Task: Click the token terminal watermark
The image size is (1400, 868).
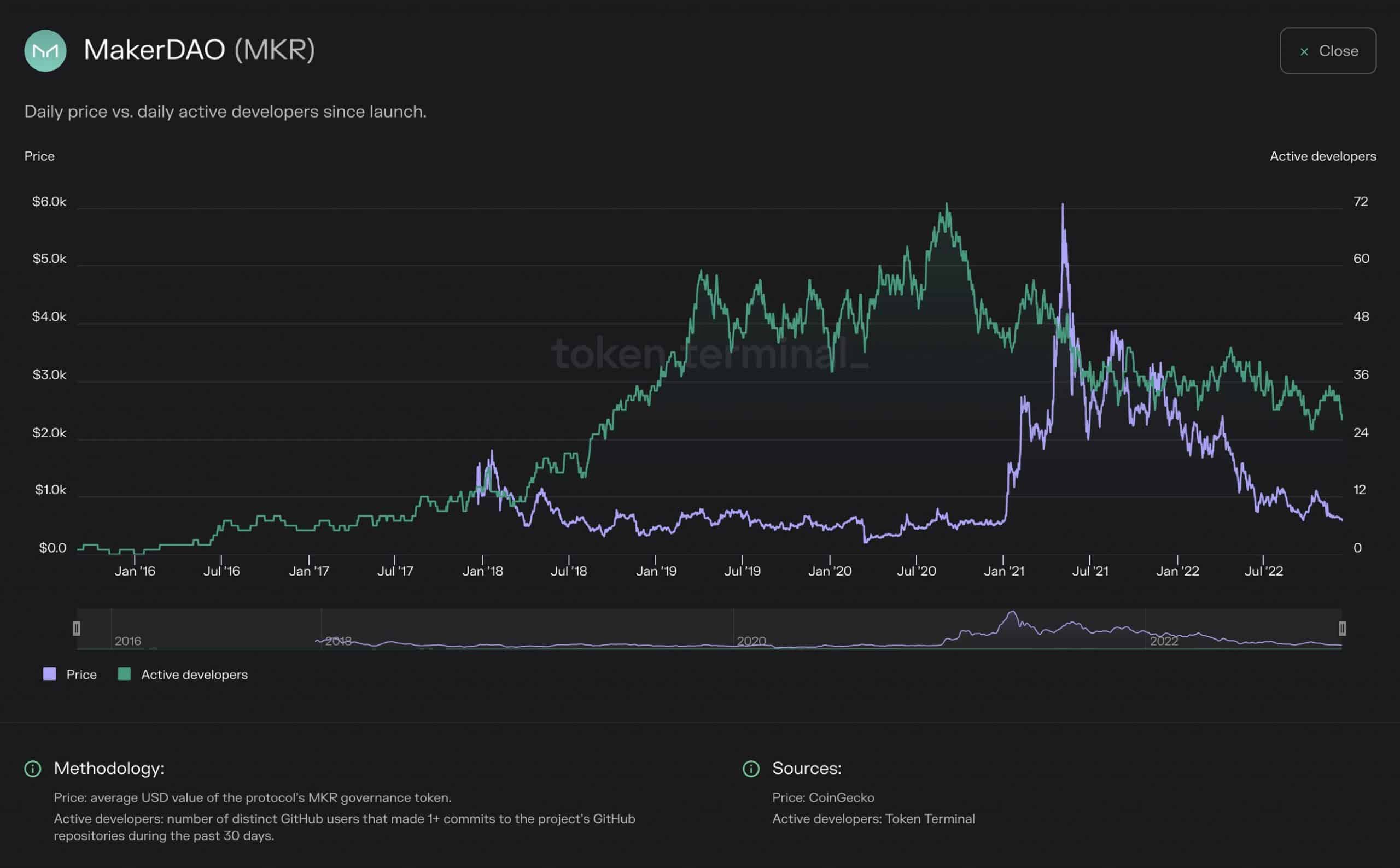Action: click(709, 354)
